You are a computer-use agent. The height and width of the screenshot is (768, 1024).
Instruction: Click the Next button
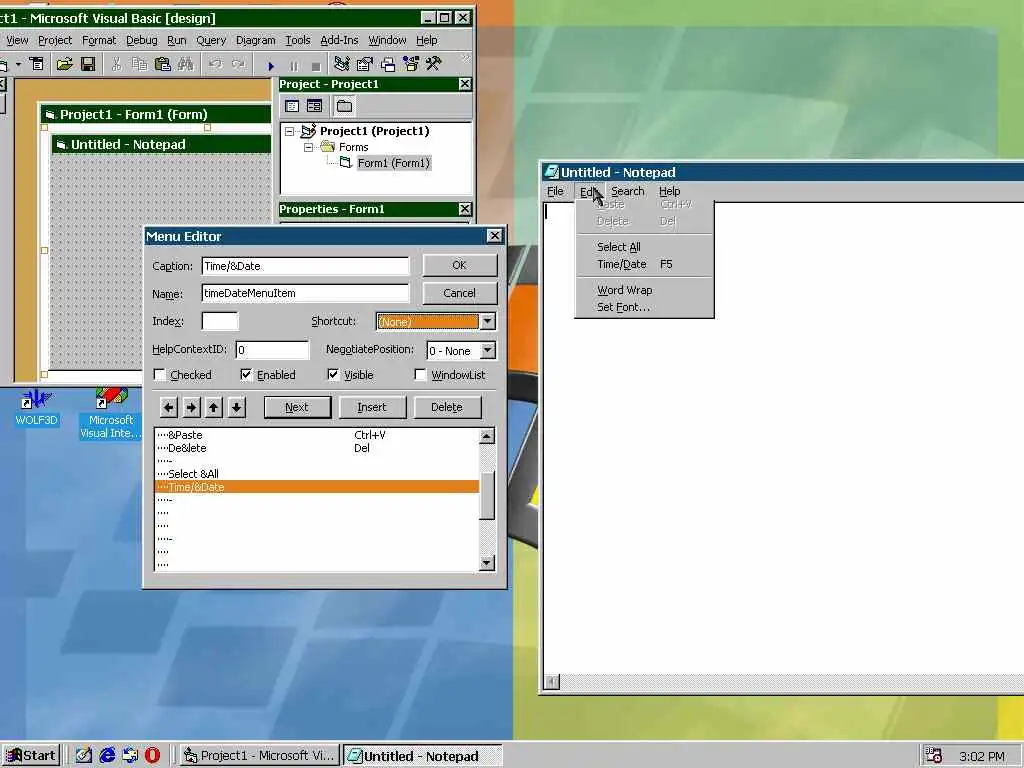[297, 408]
